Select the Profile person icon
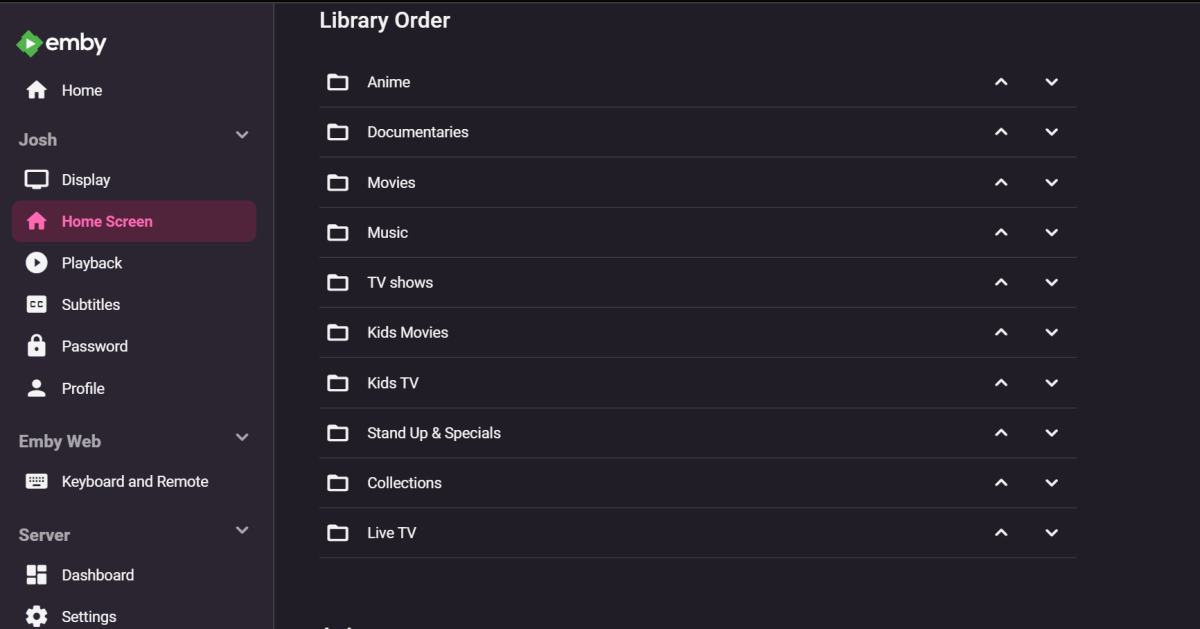The image size is (1200, 629). coord(37,388)
